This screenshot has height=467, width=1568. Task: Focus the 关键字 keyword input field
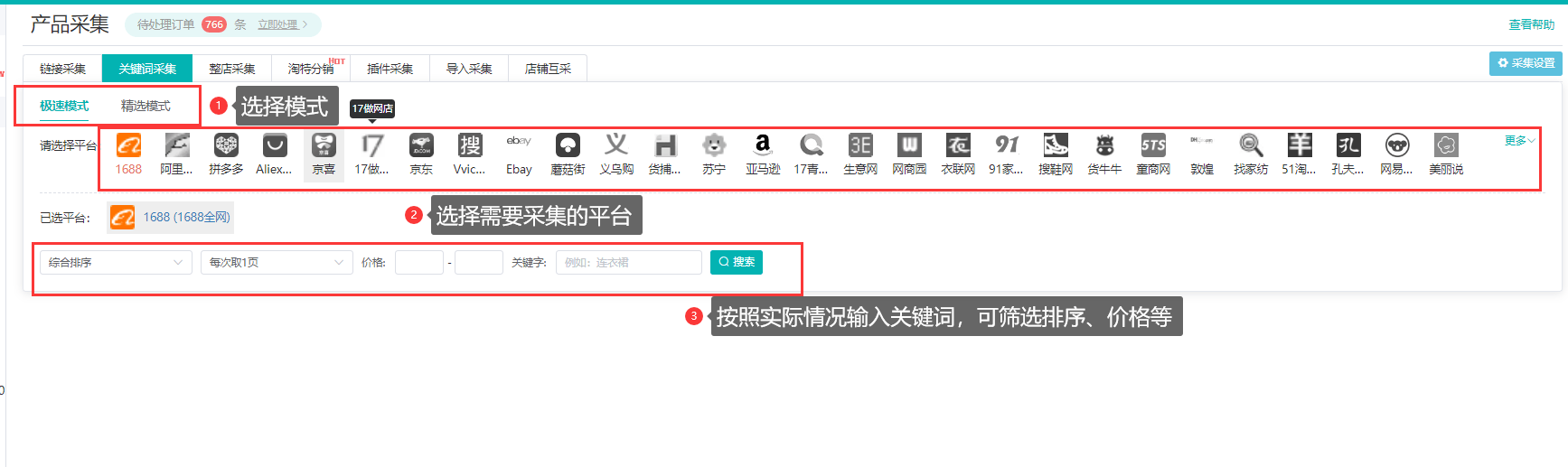tap(628, 262)
